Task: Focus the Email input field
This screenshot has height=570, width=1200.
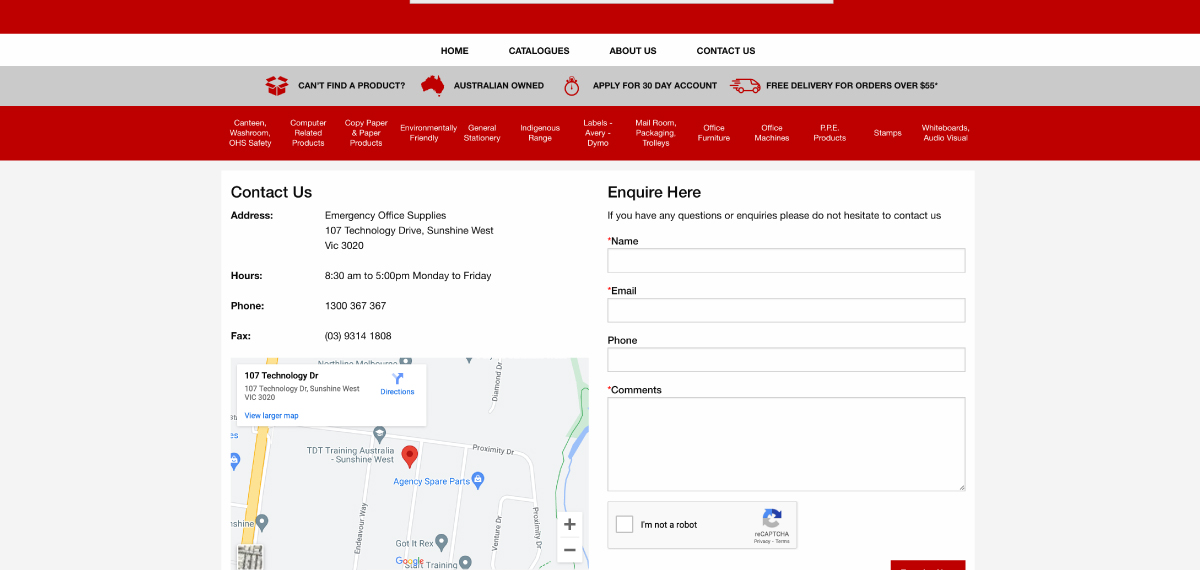Action: [x=786, y=310]
